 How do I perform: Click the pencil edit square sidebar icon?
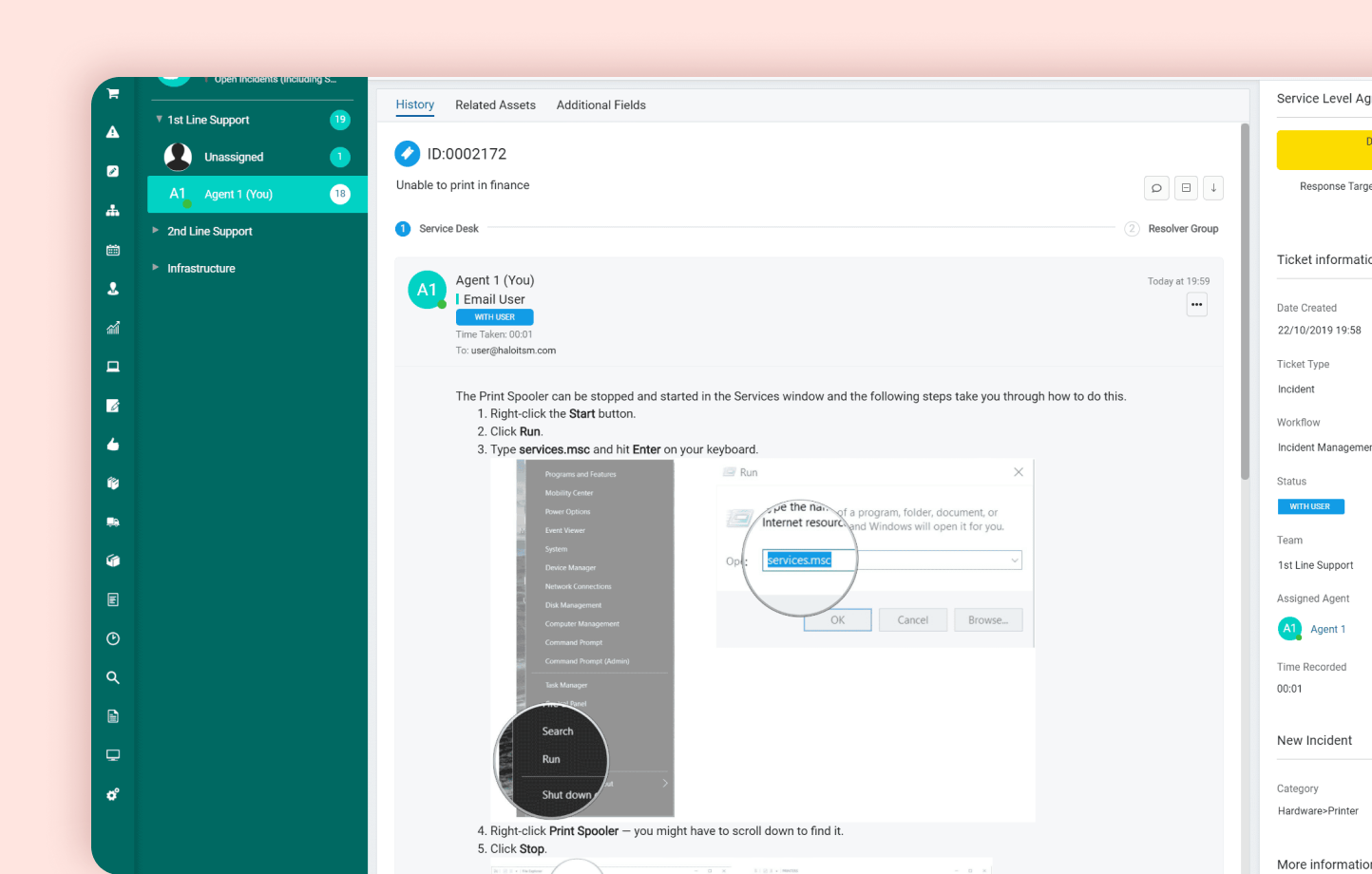pyautogui.click(x=113, y=171)
